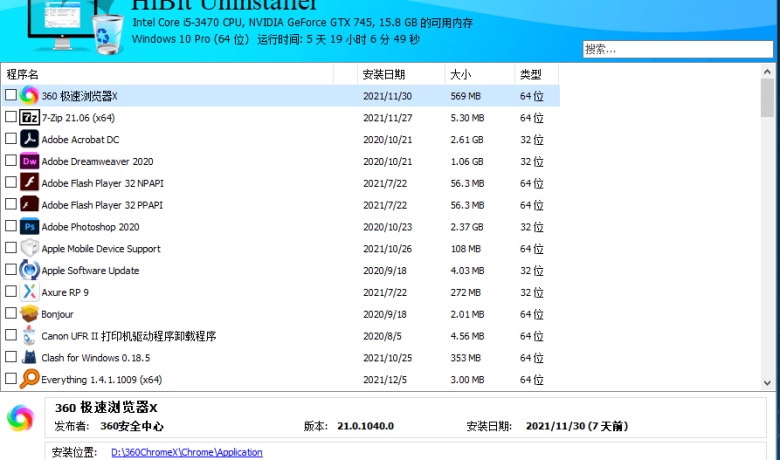
Task: Click the 272 MB size cell
Action: (466, 292)
